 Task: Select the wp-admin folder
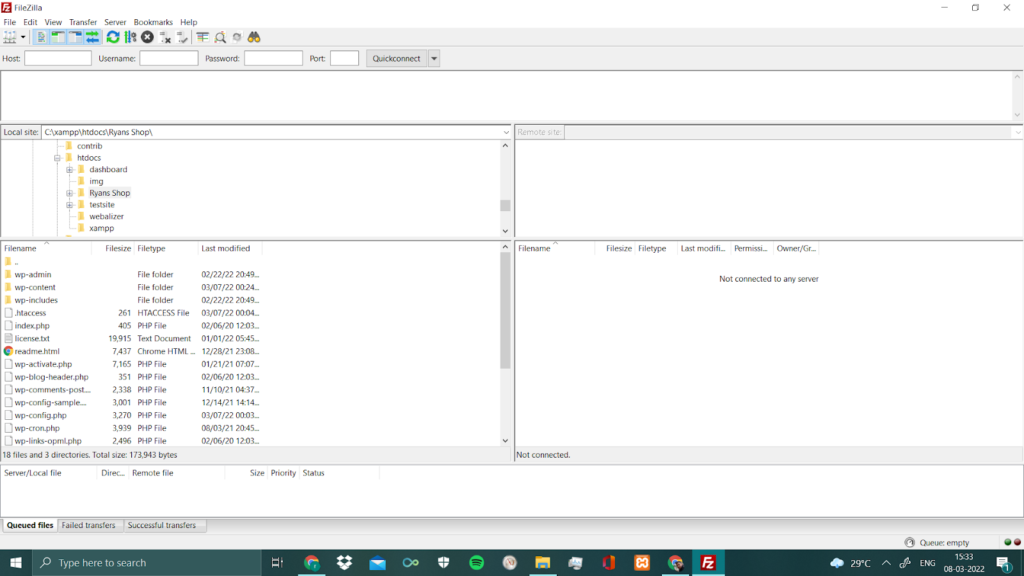pos(33,274)
